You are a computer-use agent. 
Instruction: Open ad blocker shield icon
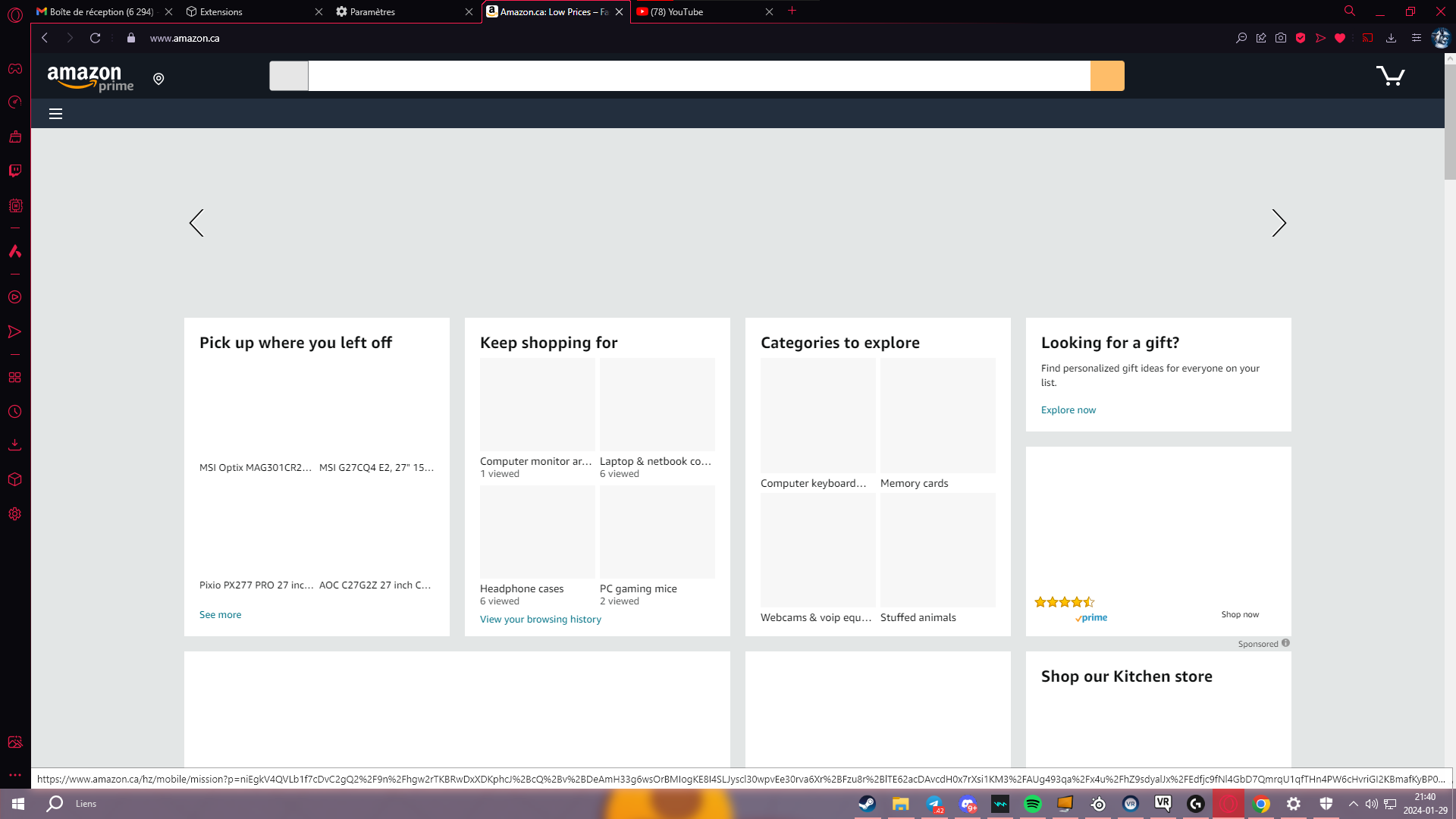1301,38
